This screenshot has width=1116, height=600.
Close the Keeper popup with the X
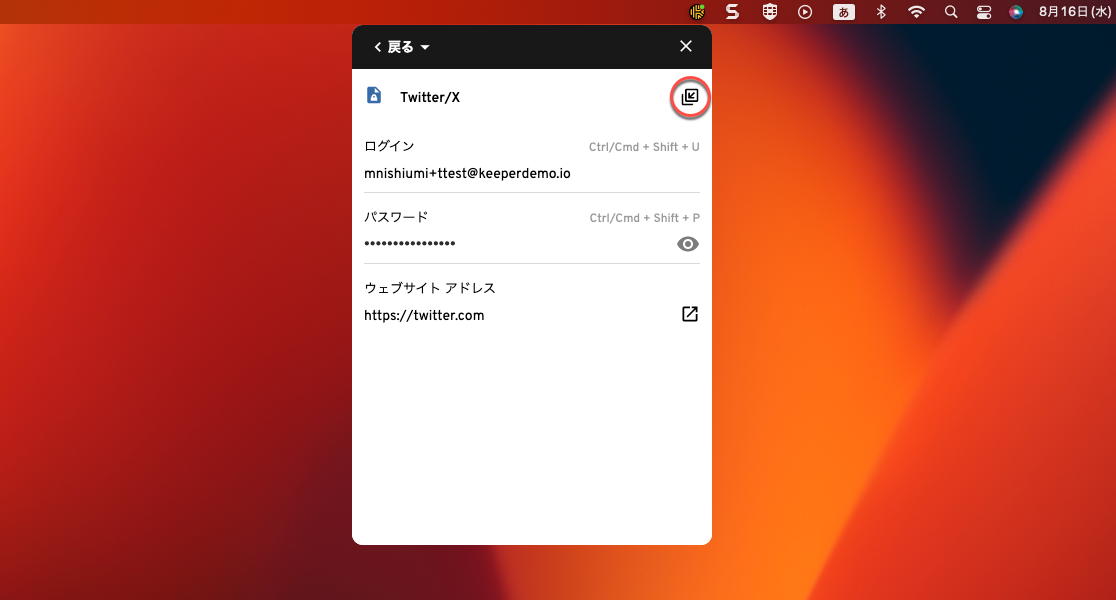click(x=686, y=46)
